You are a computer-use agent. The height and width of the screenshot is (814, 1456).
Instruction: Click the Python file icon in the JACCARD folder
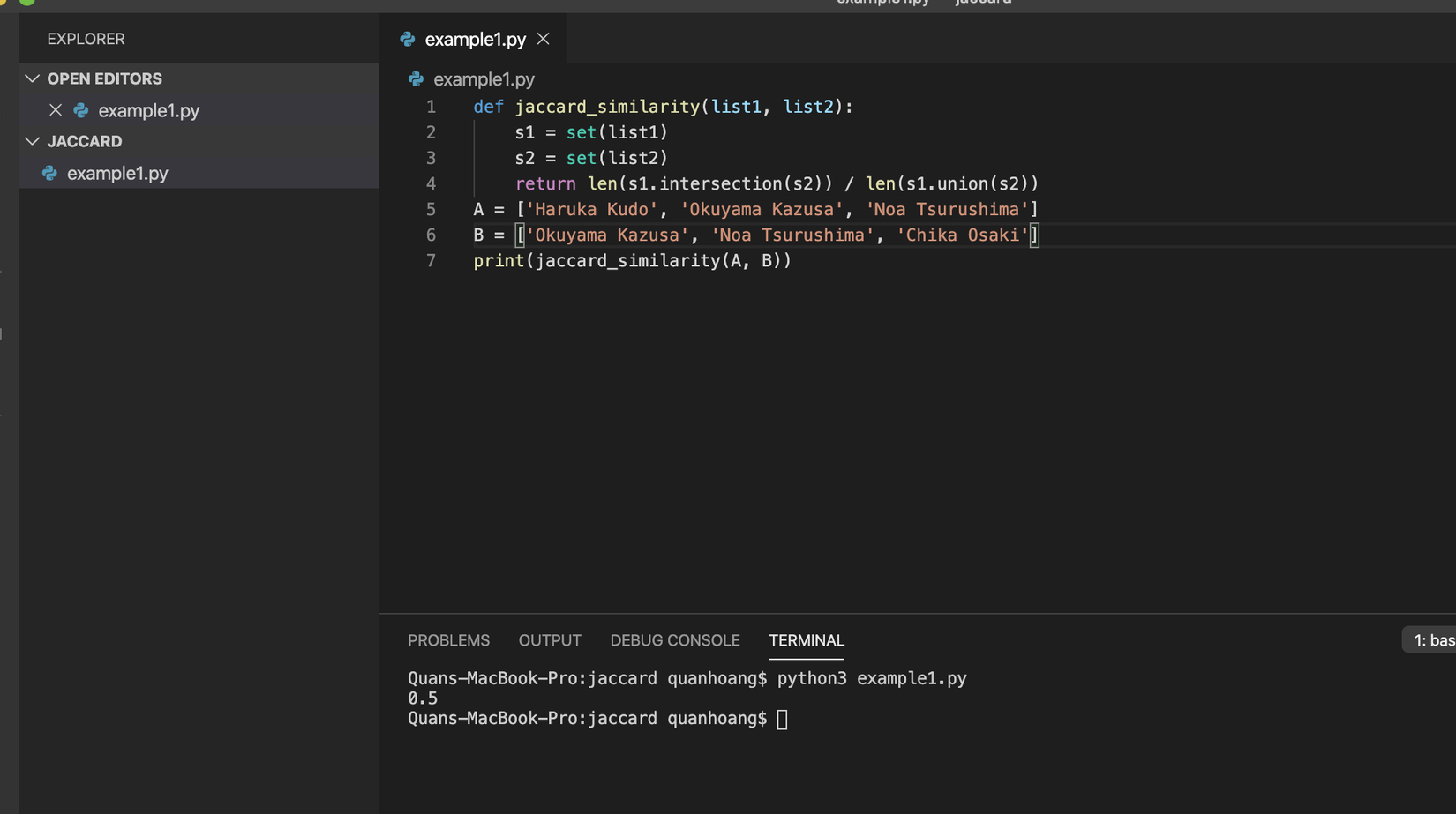(49, 173)
